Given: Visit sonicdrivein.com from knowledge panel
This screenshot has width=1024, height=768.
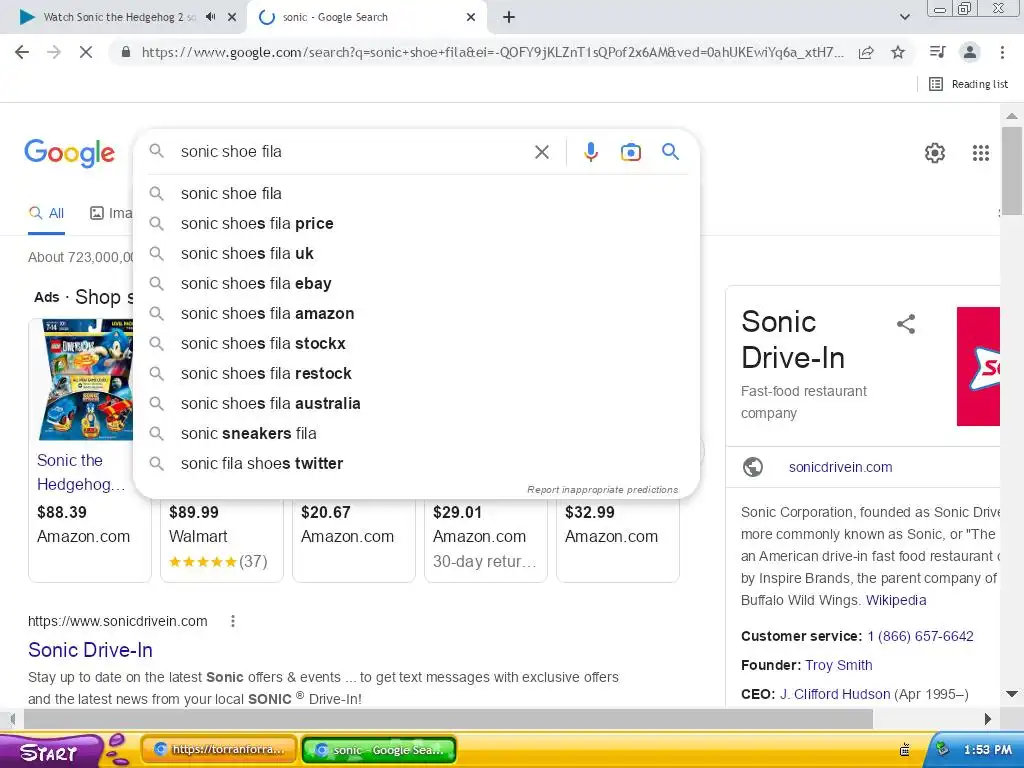Looking at the screenshot, I should click(840, 468).
